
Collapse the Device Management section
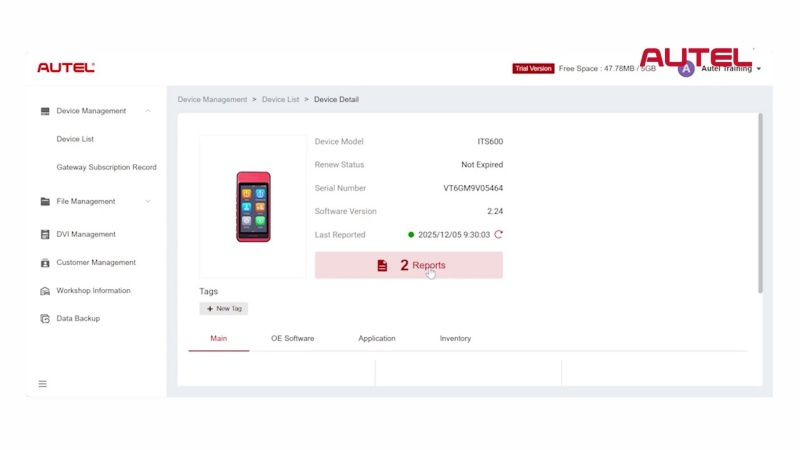tap(148, 111)
